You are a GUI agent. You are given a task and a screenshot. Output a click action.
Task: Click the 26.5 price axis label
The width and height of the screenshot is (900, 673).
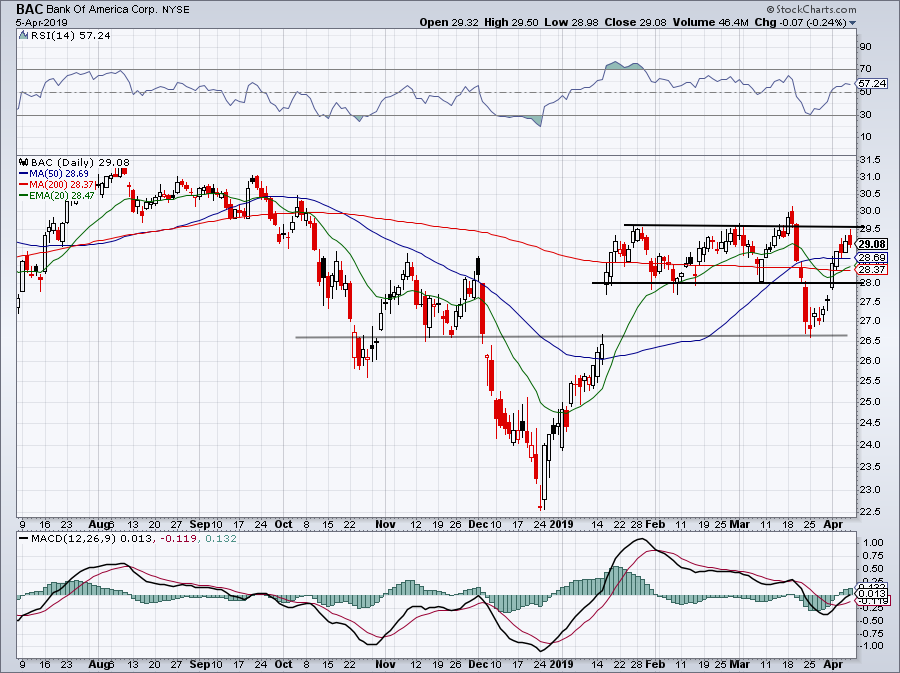(x=868, y=341)
